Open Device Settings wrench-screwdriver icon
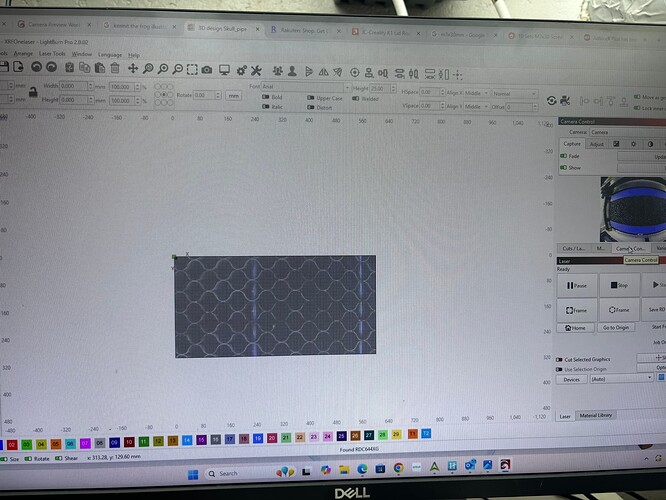Image resolution: width=666 pixels, height=500 pixels. click(257, 70)
